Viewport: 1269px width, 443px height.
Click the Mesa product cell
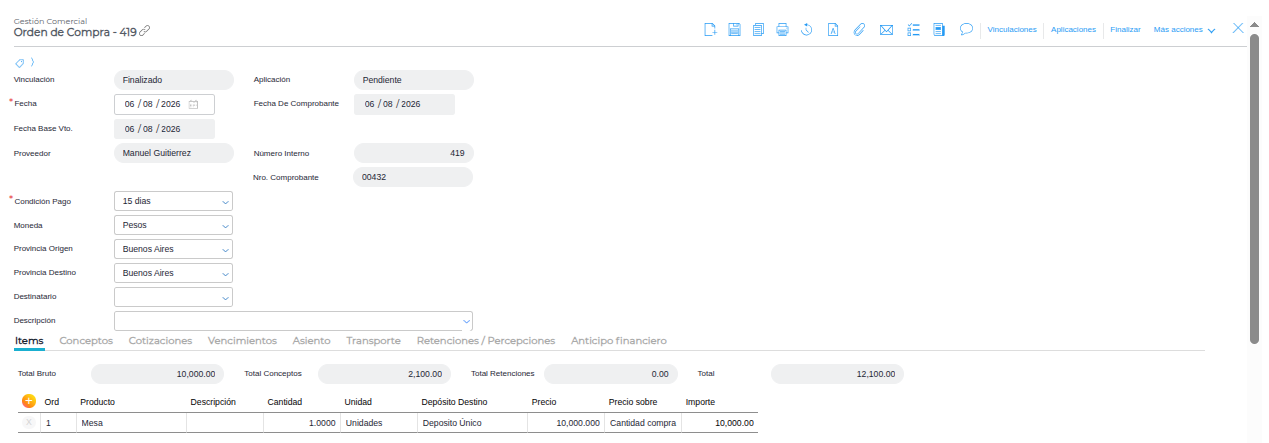131,423
